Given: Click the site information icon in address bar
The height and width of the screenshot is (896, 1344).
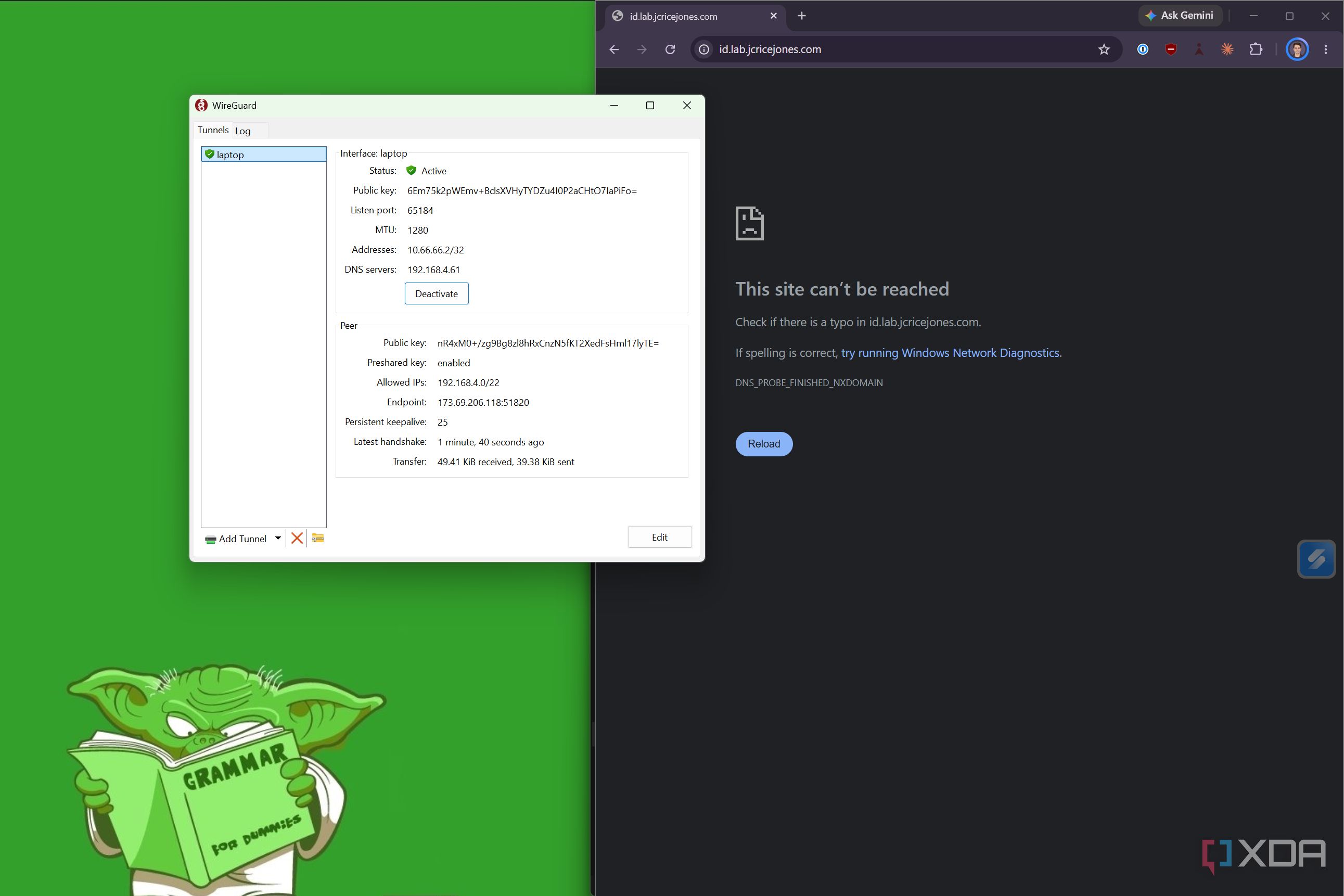Looking at the screenshot, I should tap(704, 50).
